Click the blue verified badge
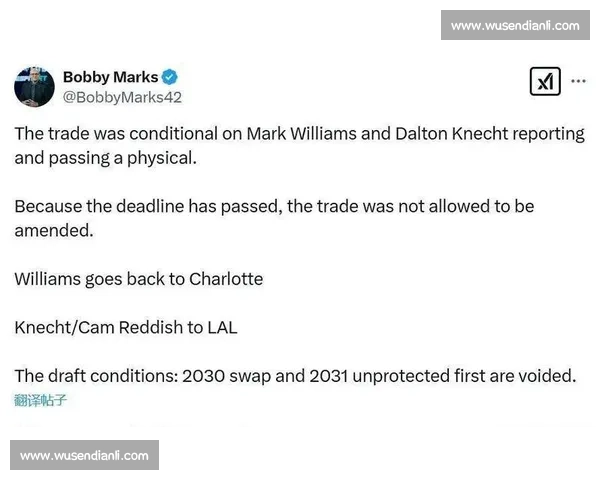 click(170, 77)
